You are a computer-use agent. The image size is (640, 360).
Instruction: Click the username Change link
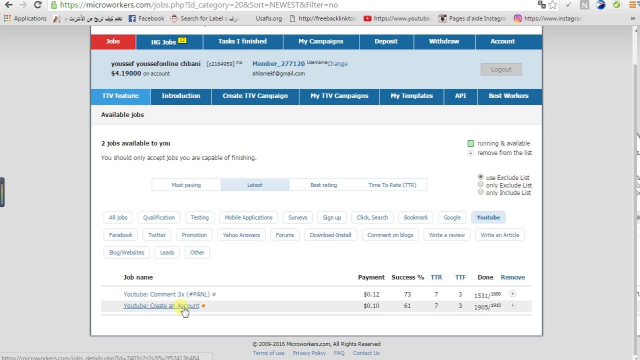pos(338,64)
